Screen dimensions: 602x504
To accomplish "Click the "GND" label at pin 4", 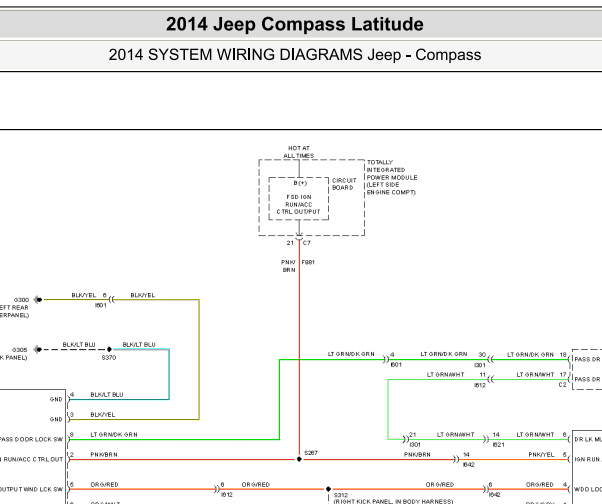I will pos(56,399).
